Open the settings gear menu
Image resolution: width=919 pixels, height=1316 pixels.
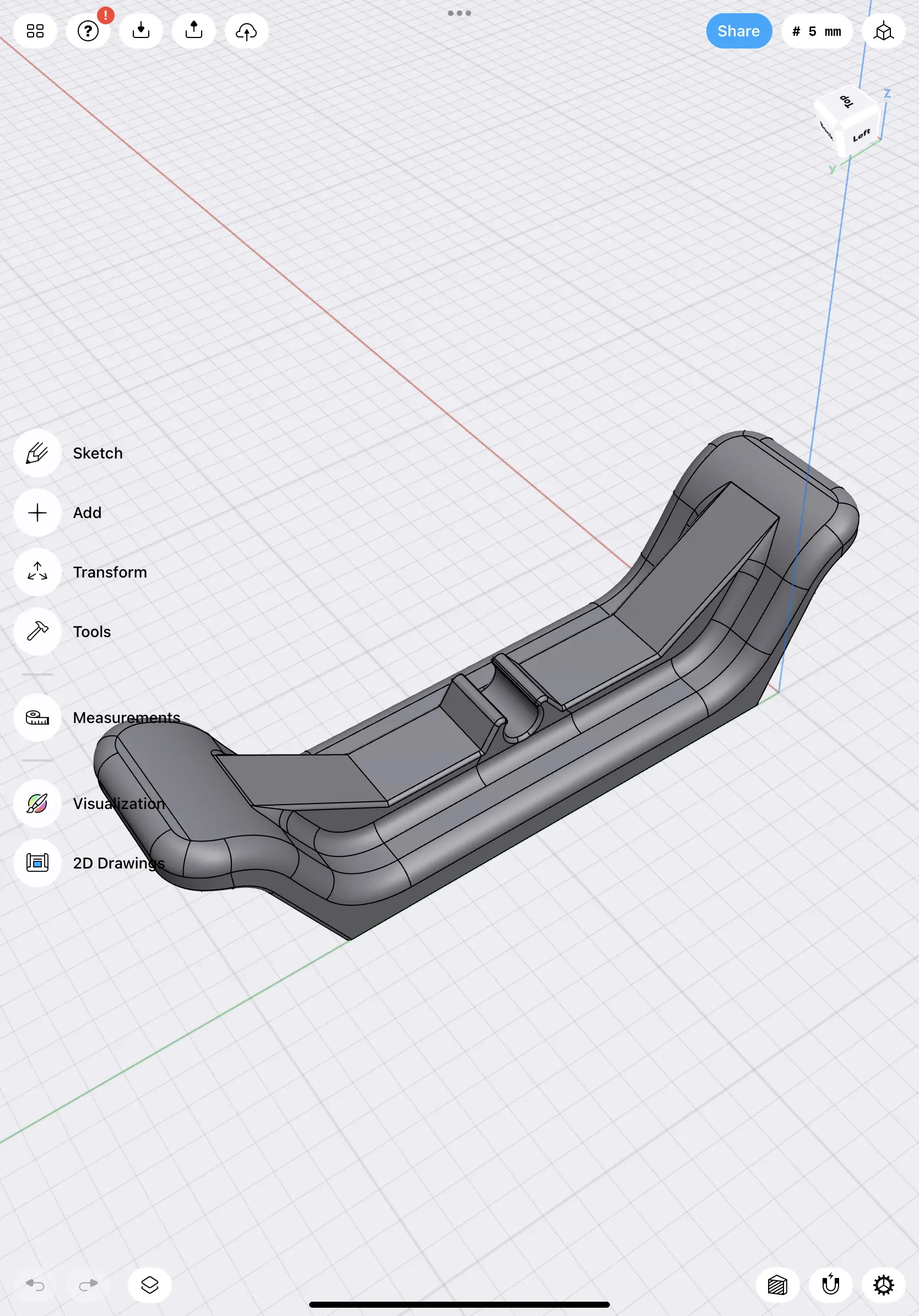pos(883,1285)
